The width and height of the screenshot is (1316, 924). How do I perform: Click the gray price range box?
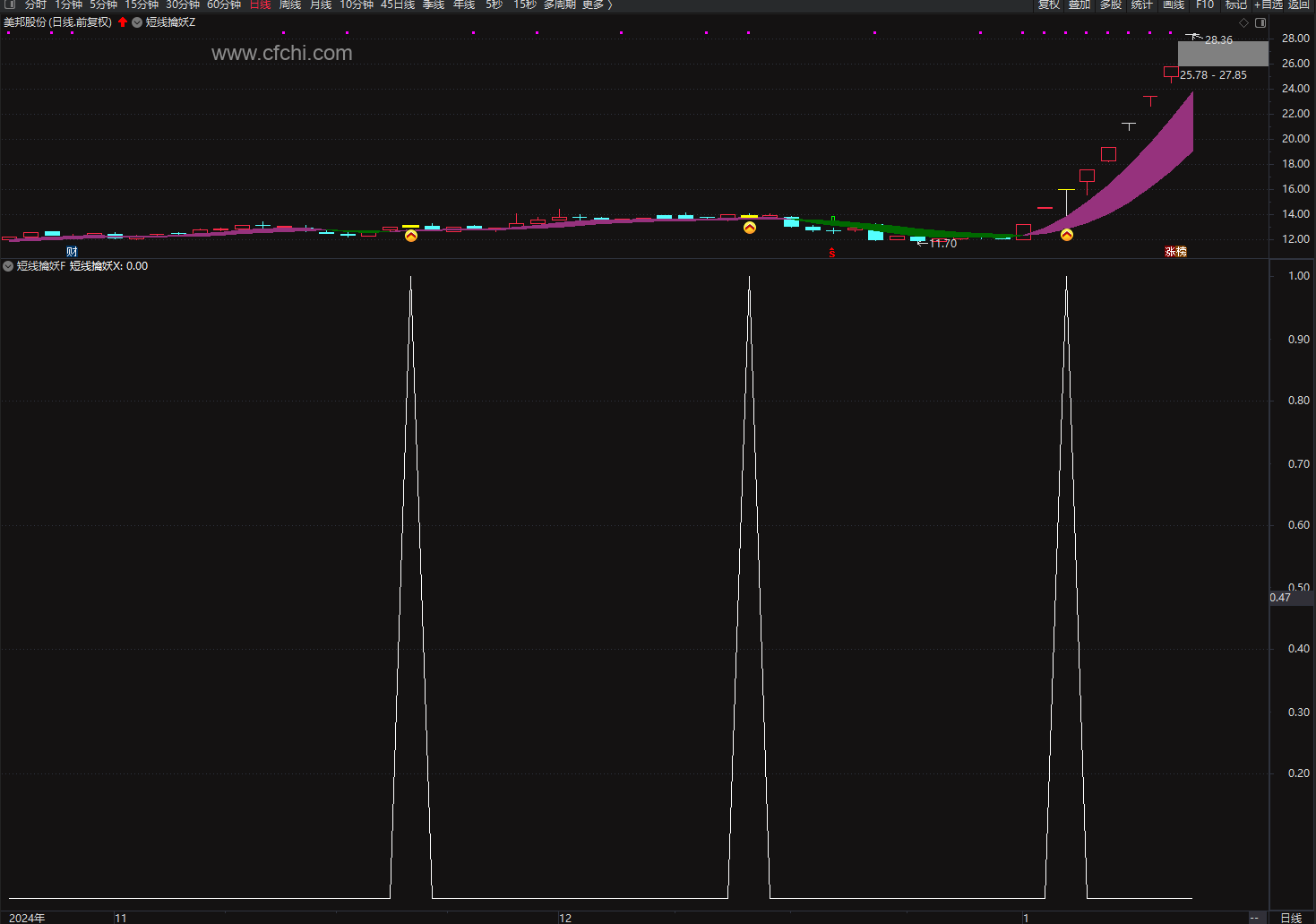(x=1223, y=54)
